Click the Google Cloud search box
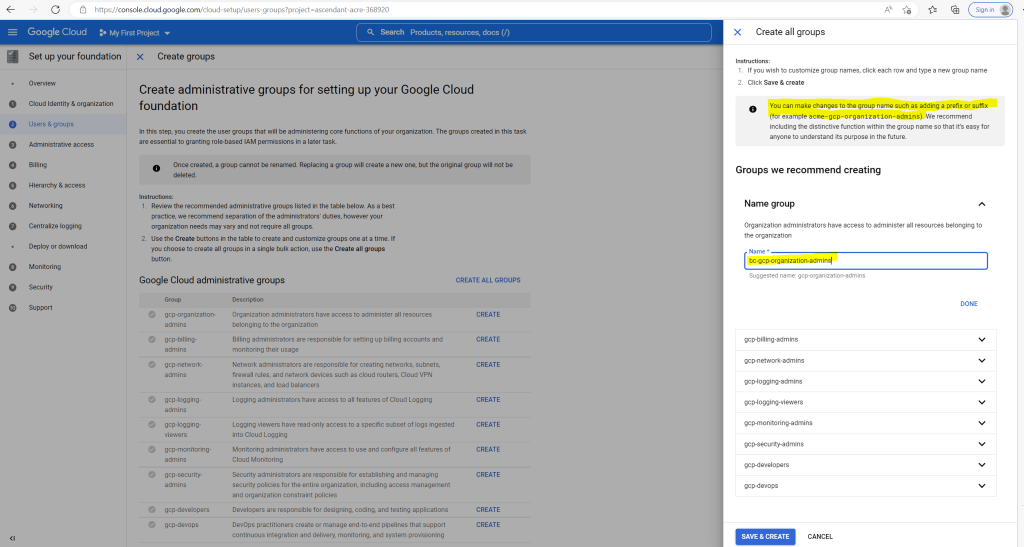The image size is (1024, 547). tap(534, 32)
